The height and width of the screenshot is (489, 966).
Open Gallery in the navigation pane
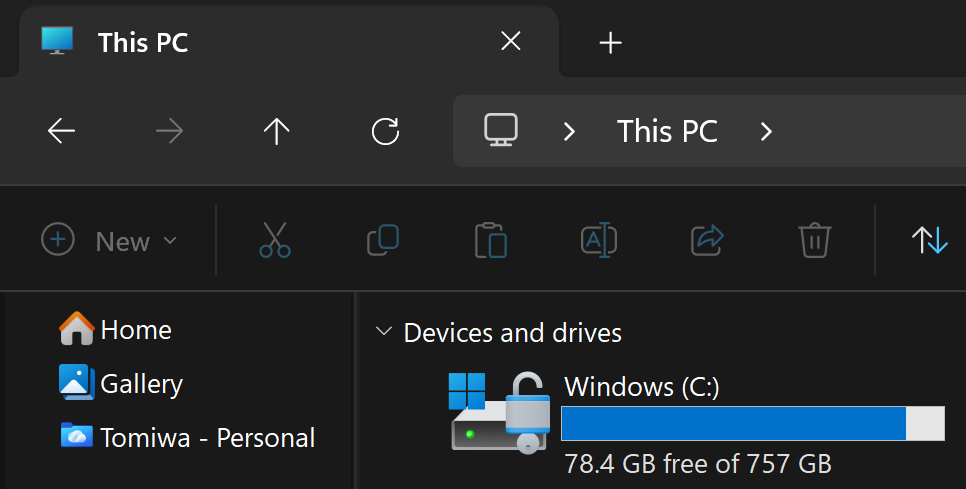[x=121, y=383]
